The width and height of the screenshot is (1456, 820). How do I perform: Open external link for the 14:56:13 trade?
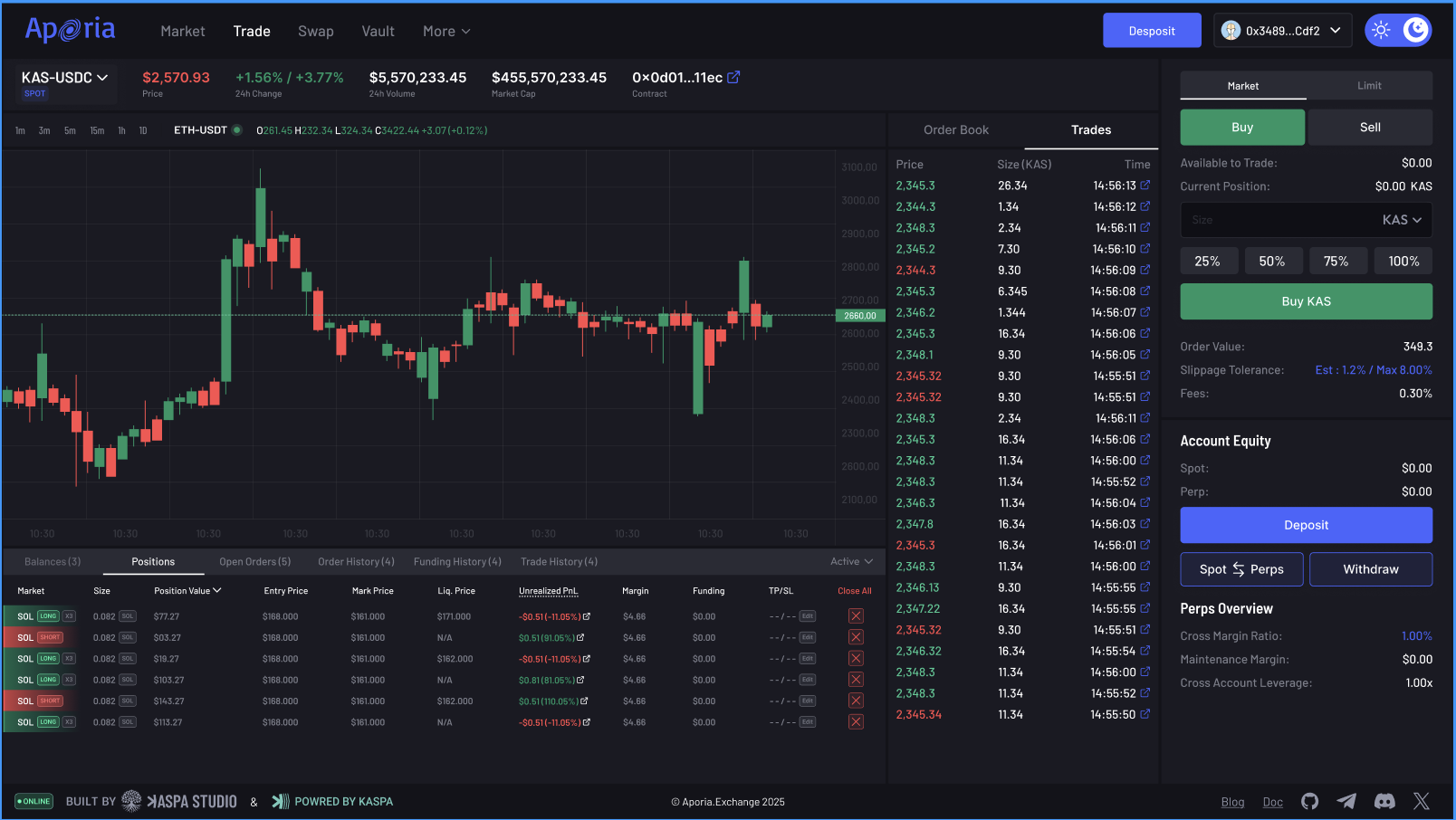pos(1145,185)
